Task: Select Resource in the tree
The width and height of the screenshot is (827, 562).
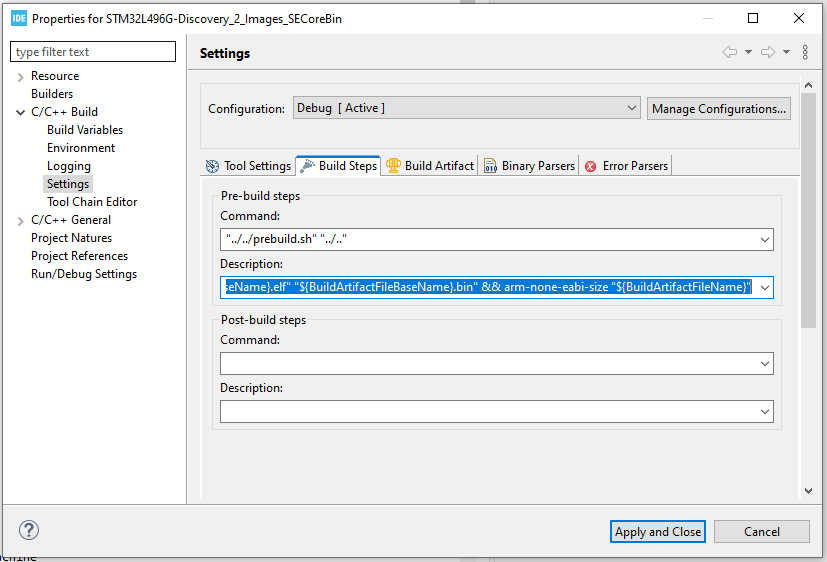Action: [55, 76]
